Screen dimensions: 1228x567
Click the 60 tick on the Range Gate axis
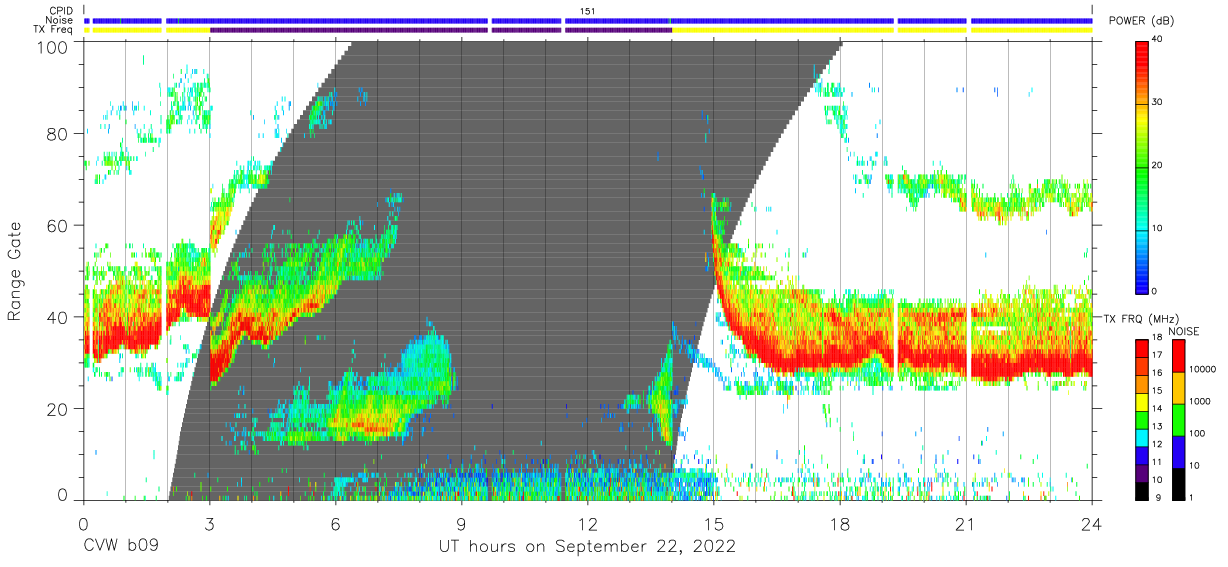[x=59, y=225]
